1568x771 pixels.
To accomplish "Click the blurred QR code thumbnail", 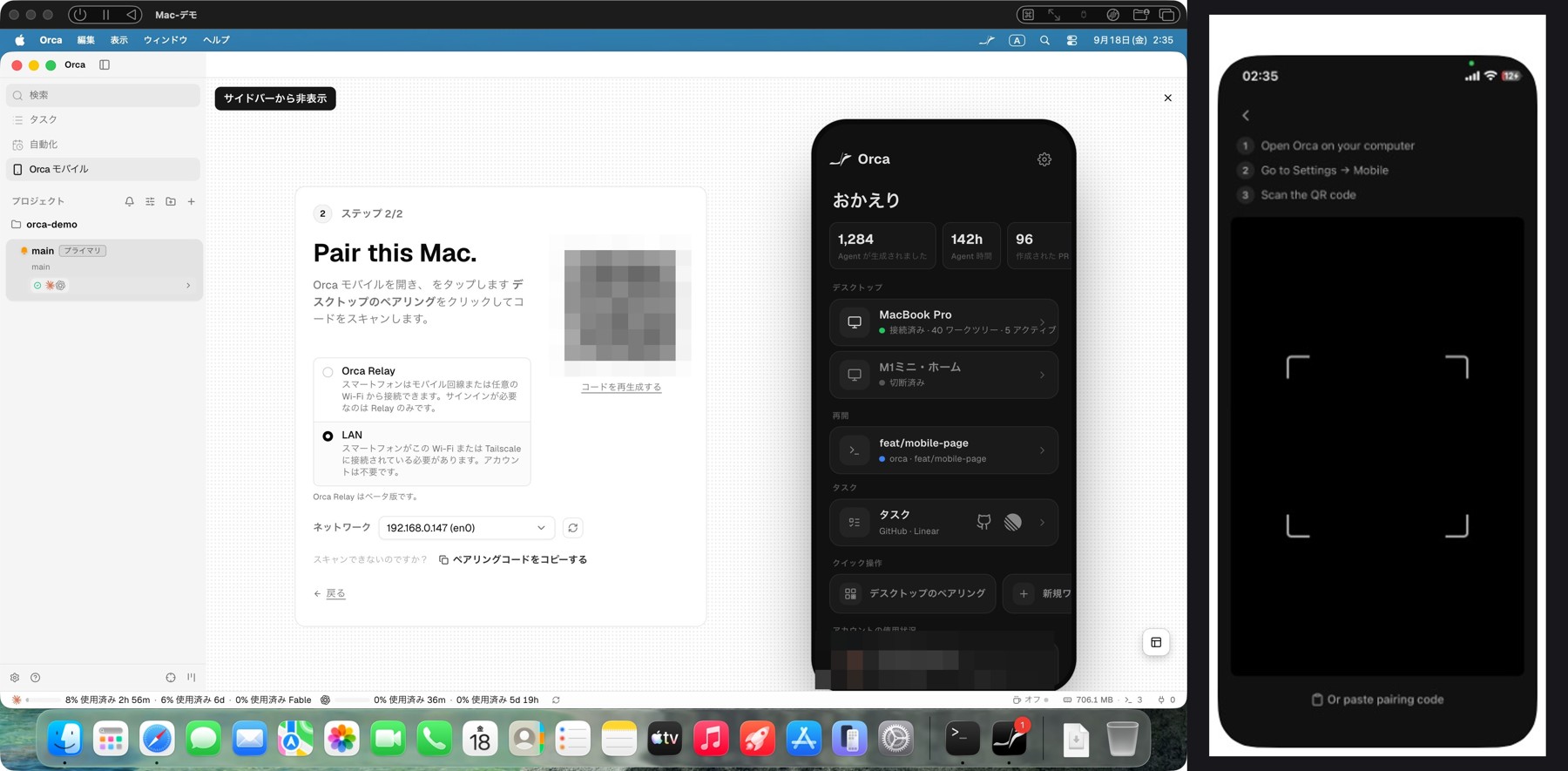I will point(620,306).
